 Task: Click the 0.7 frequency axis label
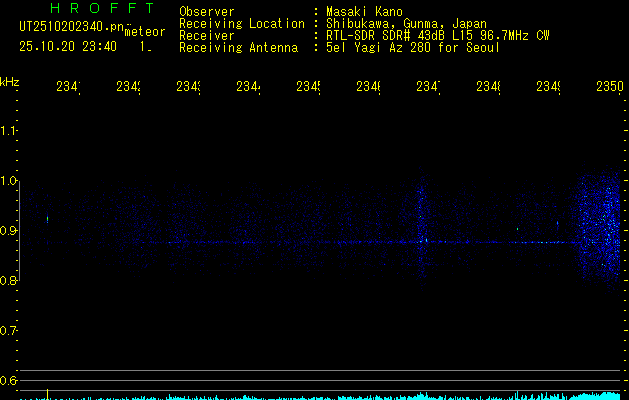click(x=9, y=330)
